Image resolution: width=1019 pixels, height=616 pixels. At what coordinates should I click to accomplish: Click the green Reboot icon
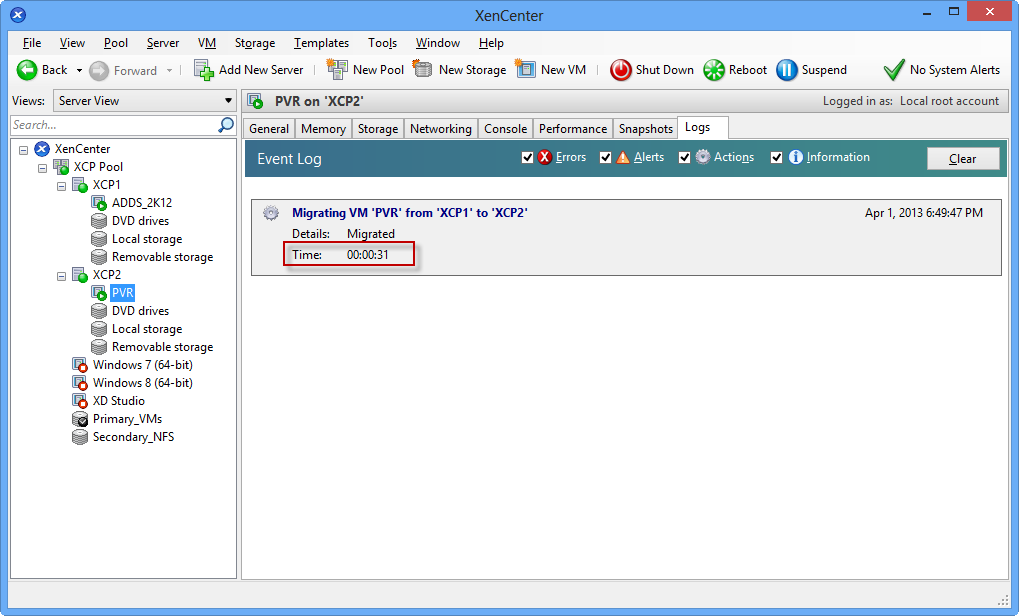pos(714,70)
